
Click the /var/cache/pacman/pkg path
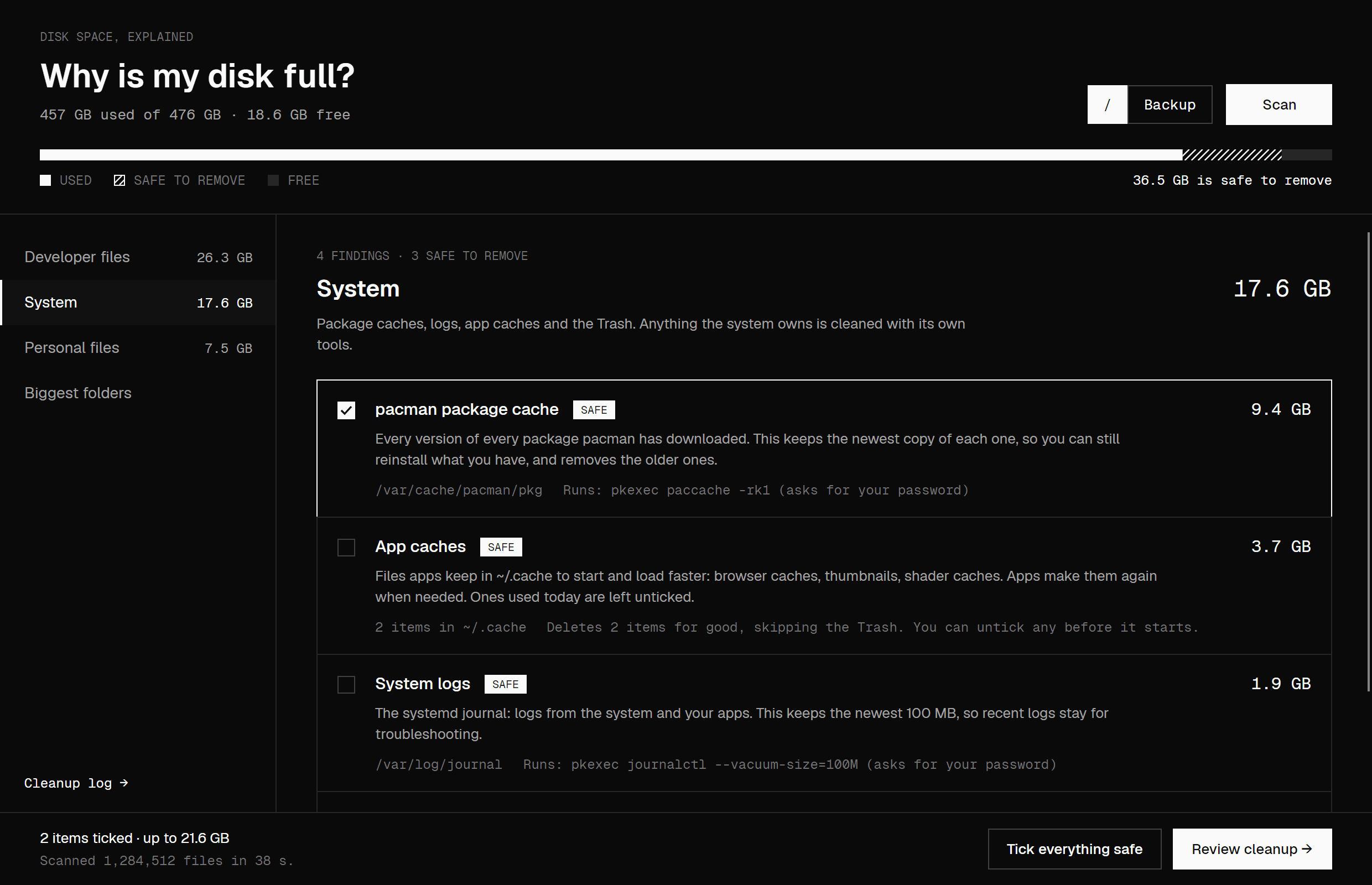click(x=459, y=490)
